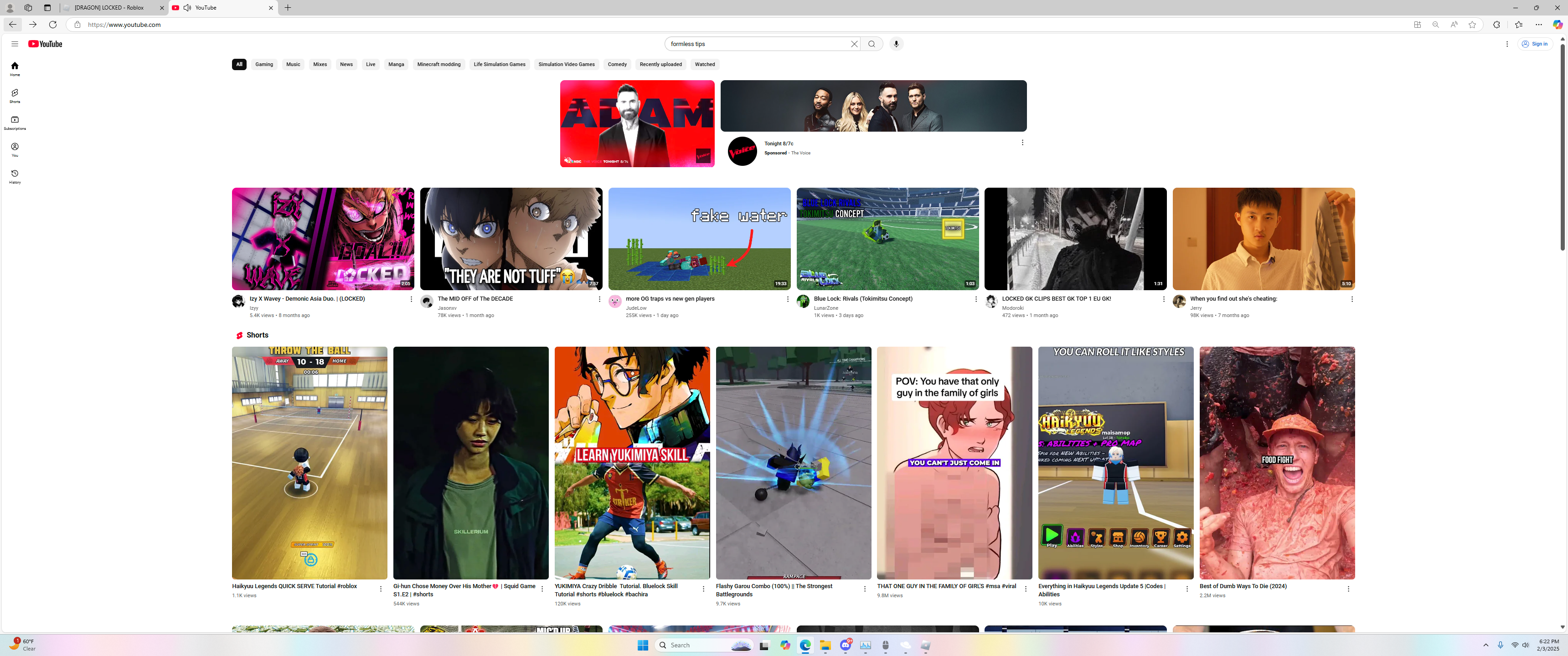Viewport: 1568px width, 656px height.
Task: Open browser Extensions puzzle icon
Action: pos(1497,24)
